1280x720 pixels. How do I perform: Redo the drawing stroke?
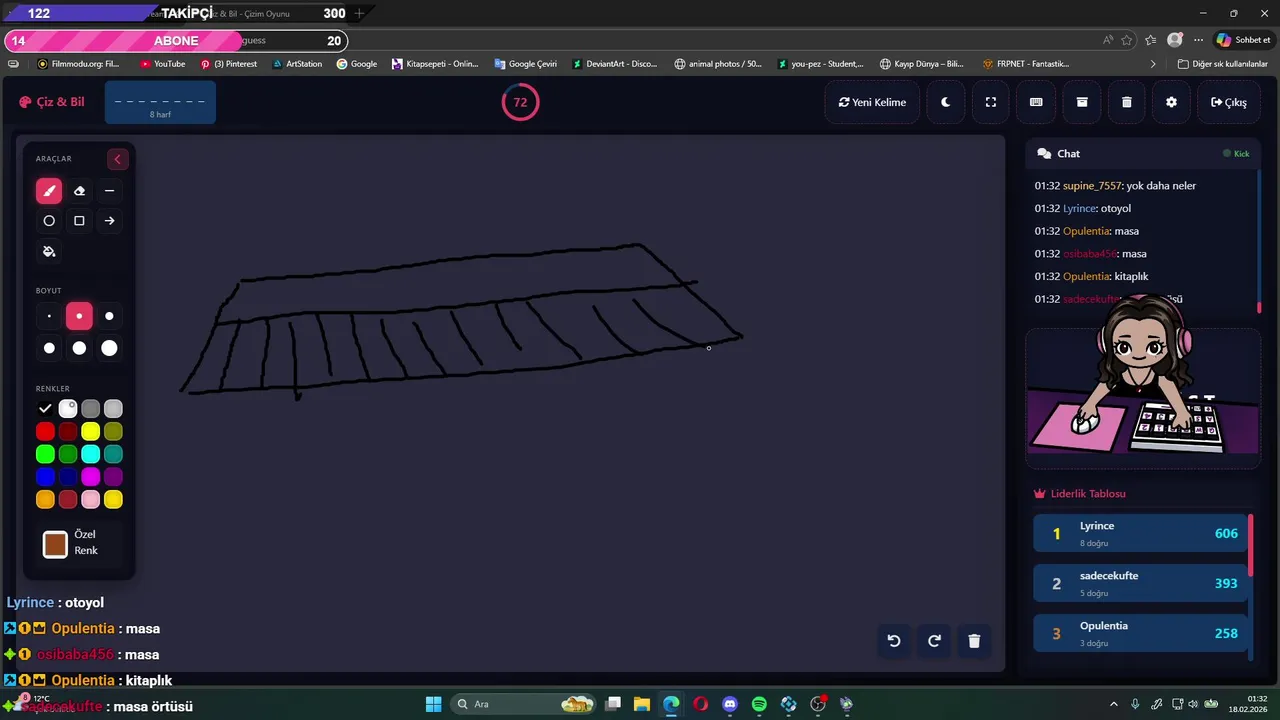point(934,641)
